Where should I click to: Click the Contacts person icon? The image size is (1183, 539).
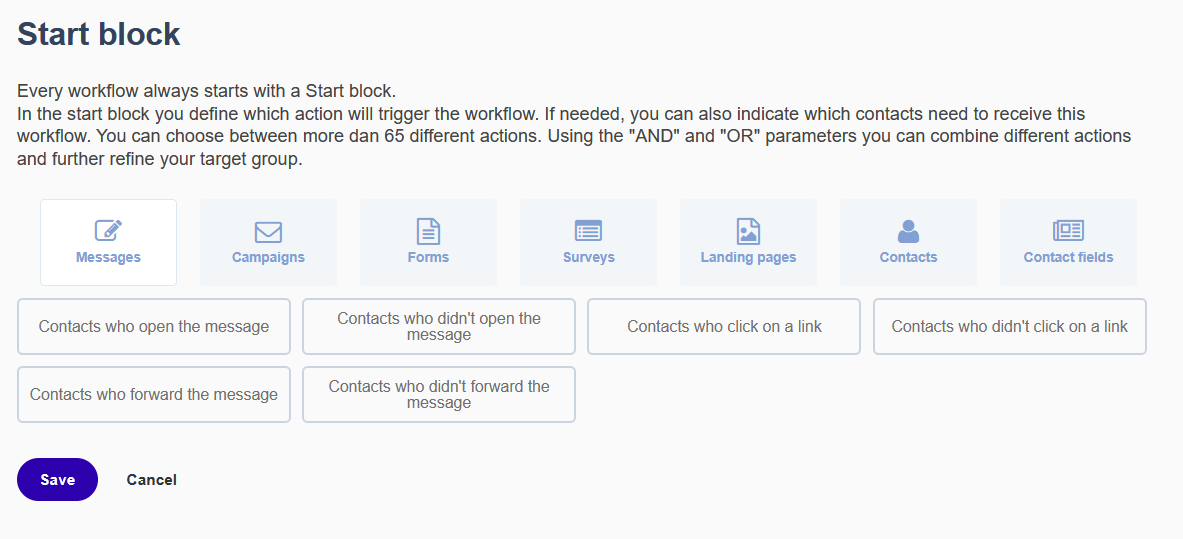pos(908,231)
